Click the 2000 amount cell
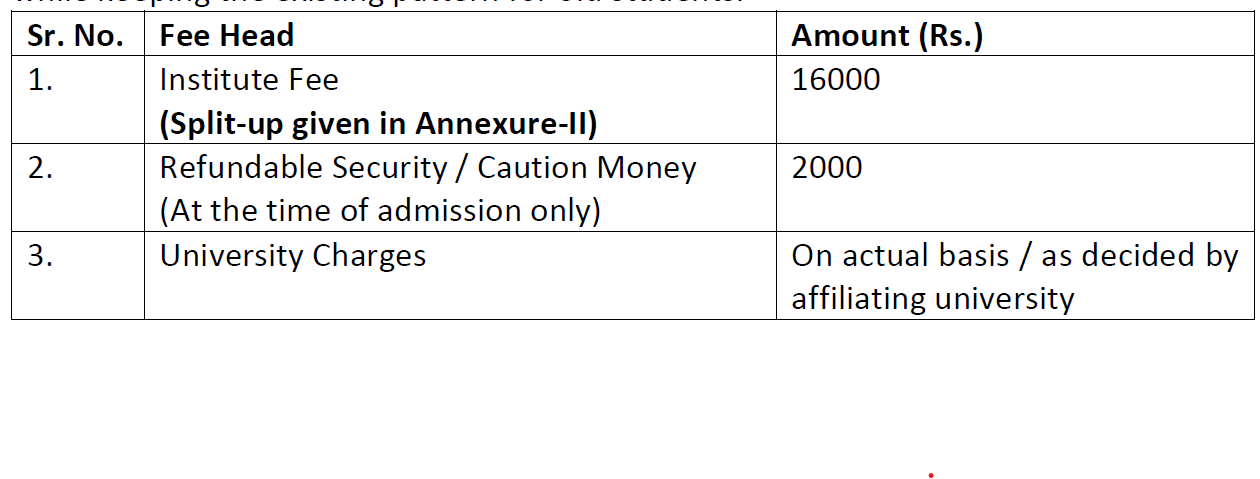This screenshot has width=1260, height=479. (x=827, y=168)
